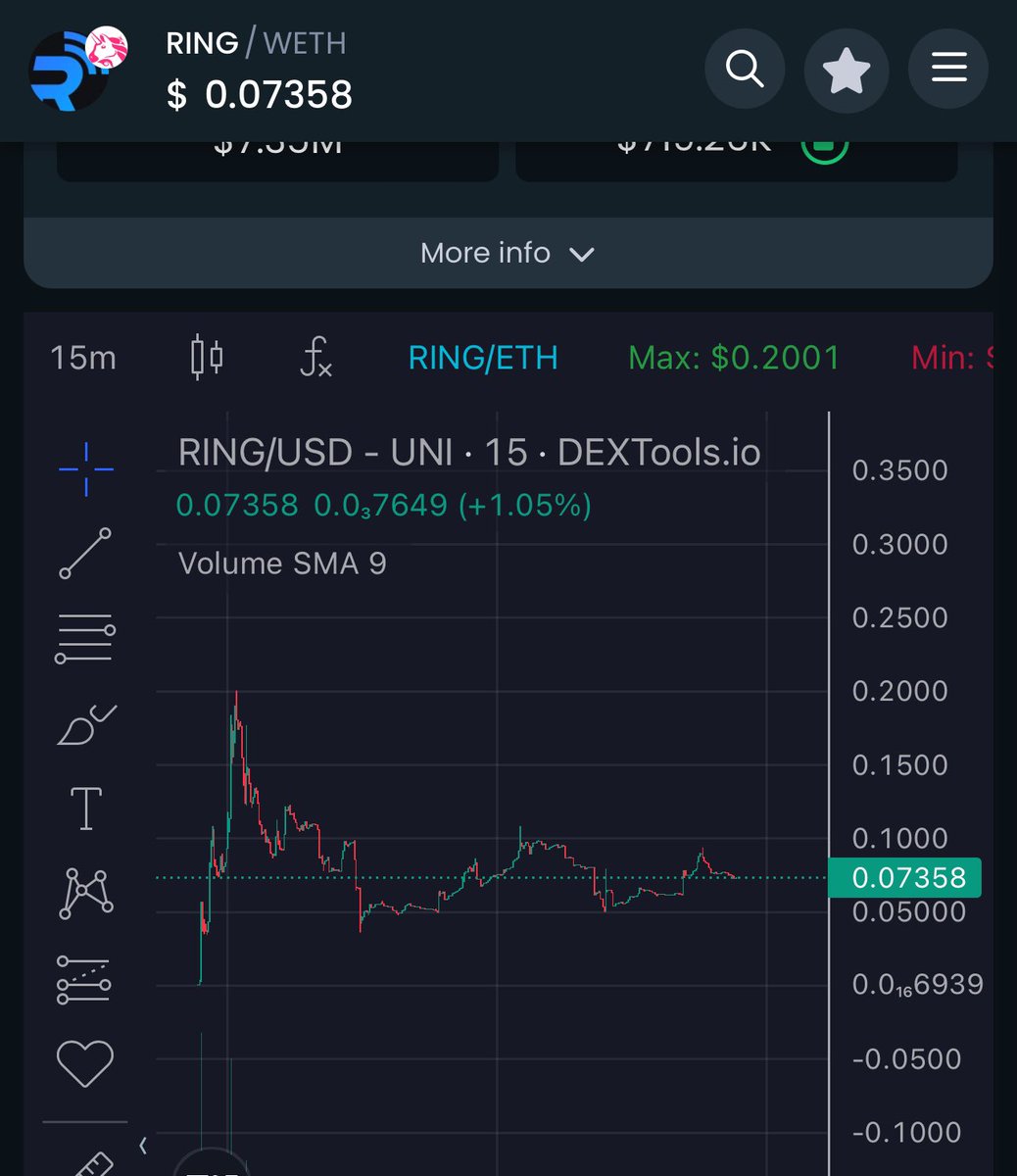
Task: Click the 0.3000 price axis label
Action: click(x=900, y=545)
